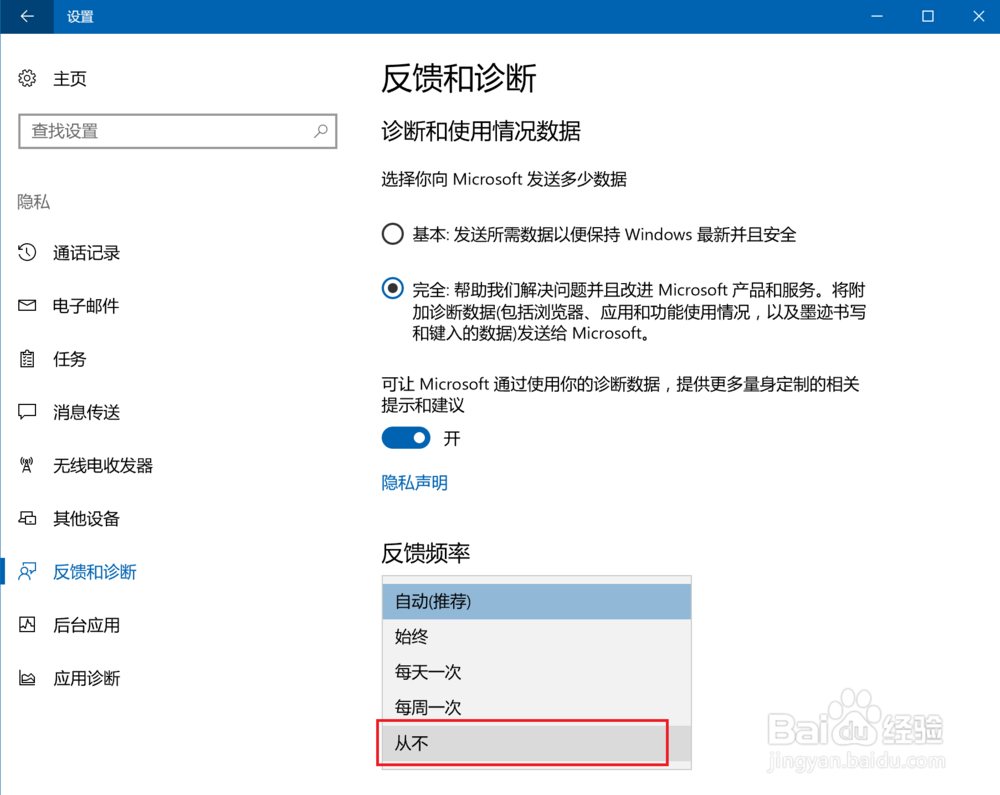The image size is (1000, 795).
Task: Click the radio transceiver antenna icon
Action: pos(27,465)
